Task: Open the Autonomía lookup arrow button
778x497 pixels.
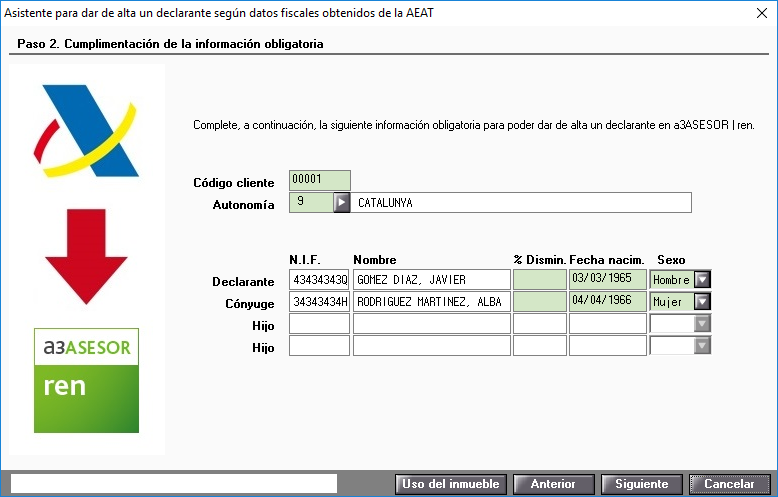Action: point(341,202)
